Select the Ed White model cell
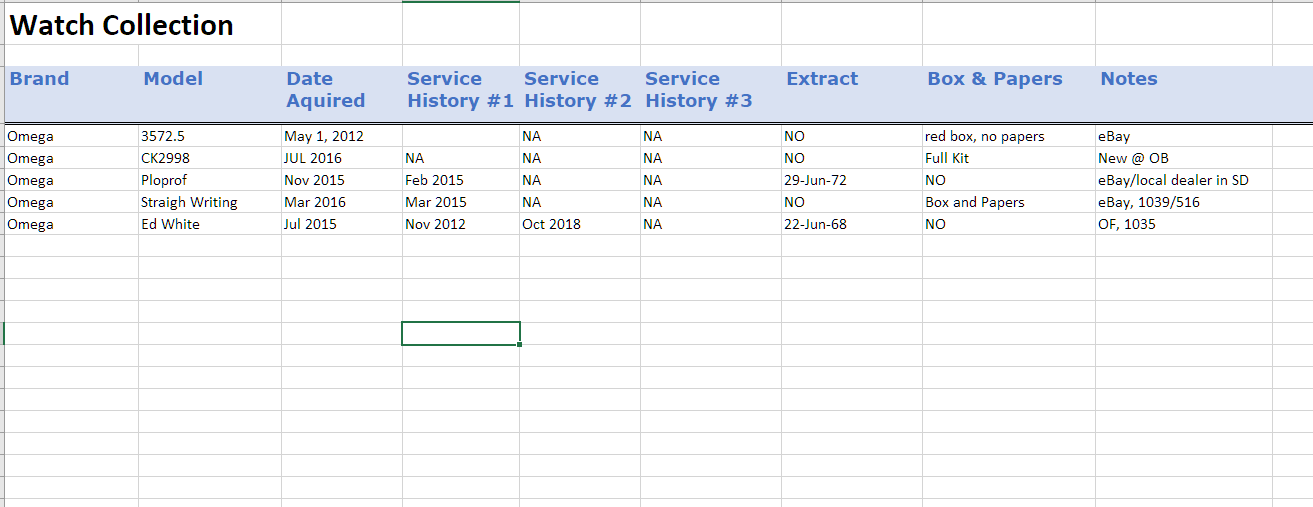 tap(170, 225)
